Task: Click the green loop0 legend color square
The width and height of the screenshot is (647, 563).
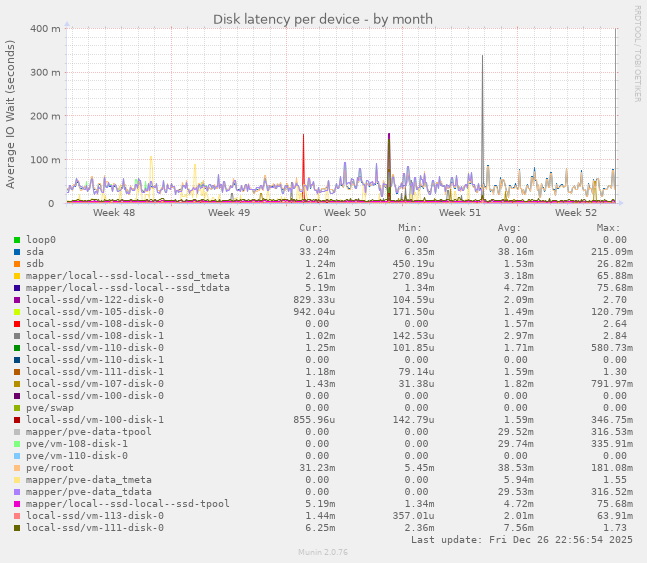Action: pyautogui.click(x=17, y=240)
